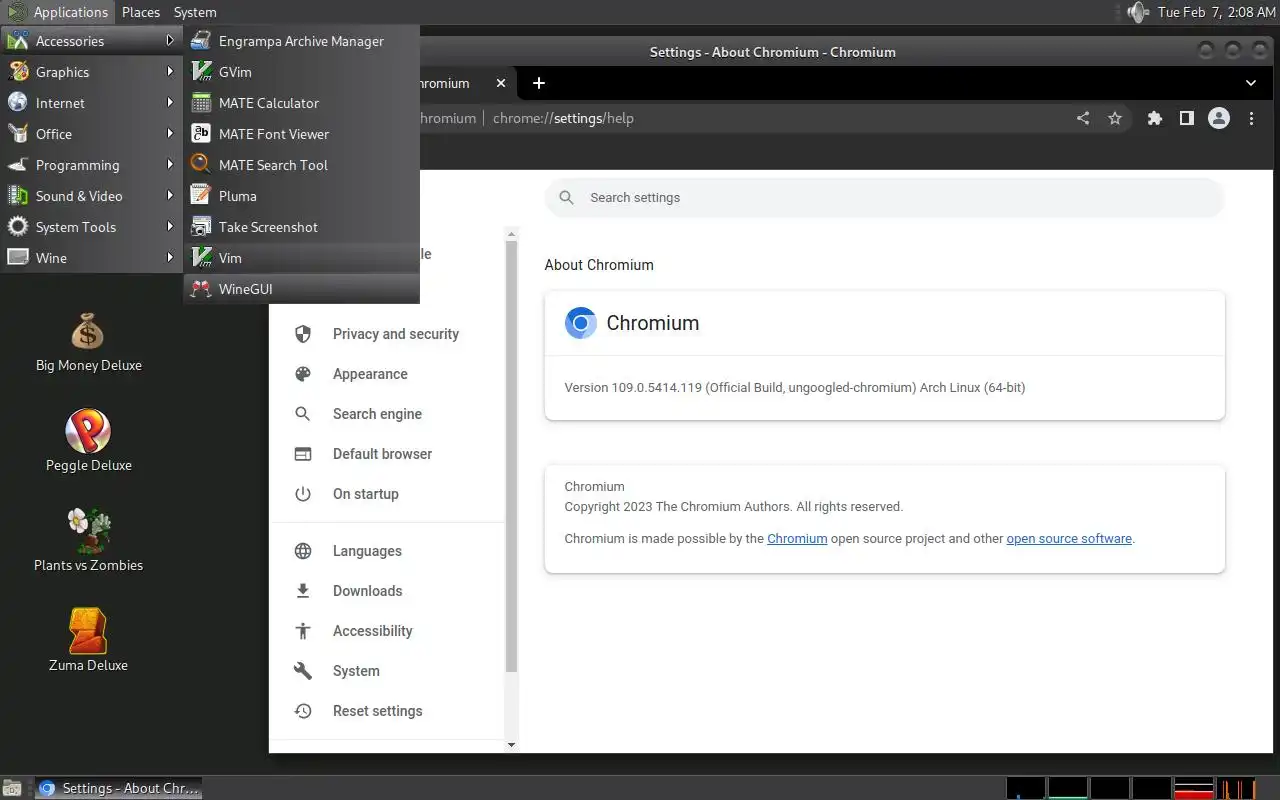Launch GVim from Accessories submenu

coord(301,72)
